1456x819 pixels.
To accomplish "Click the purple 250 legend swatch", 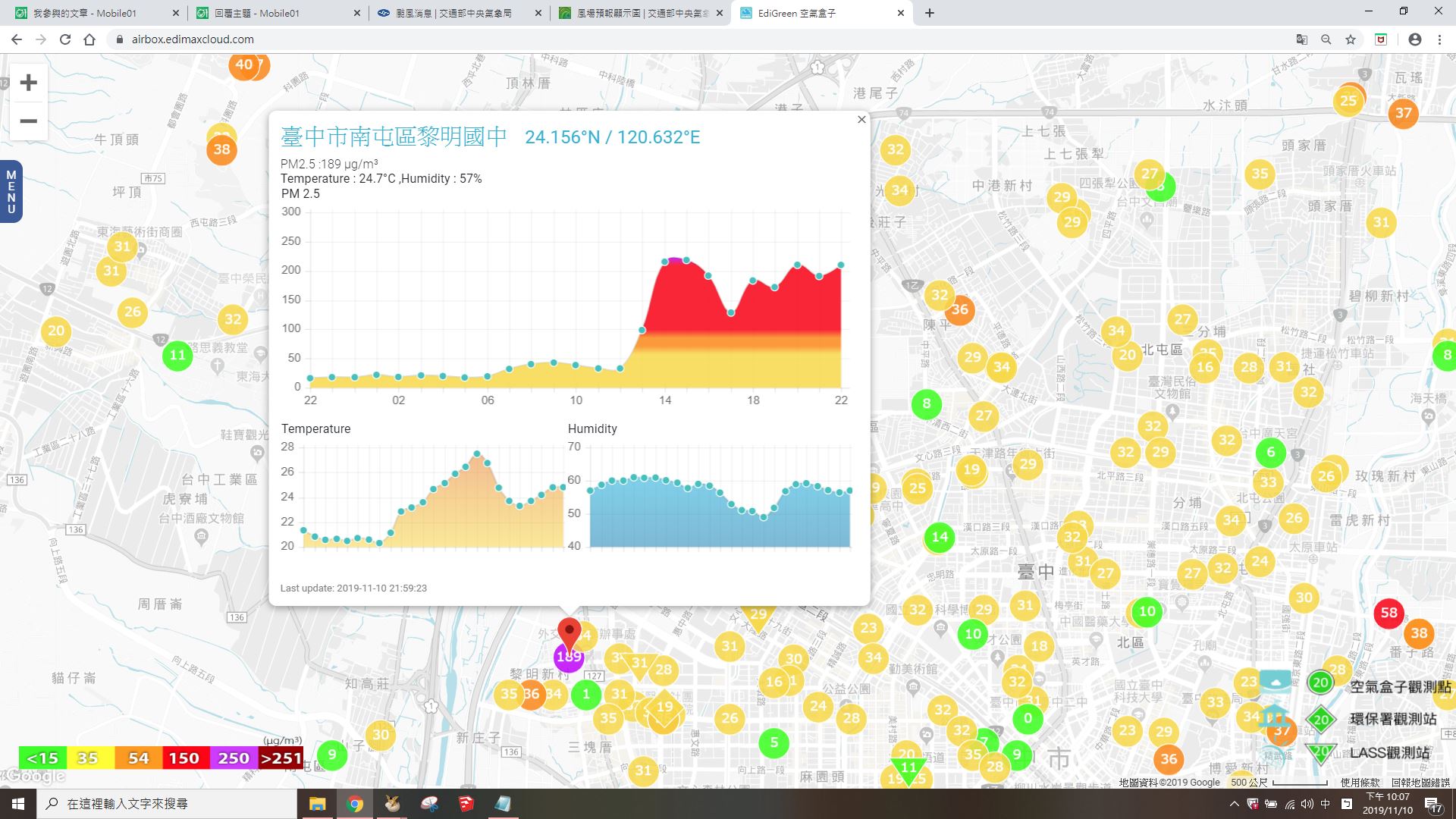I will pyautogui.click(x=234, y=758).
